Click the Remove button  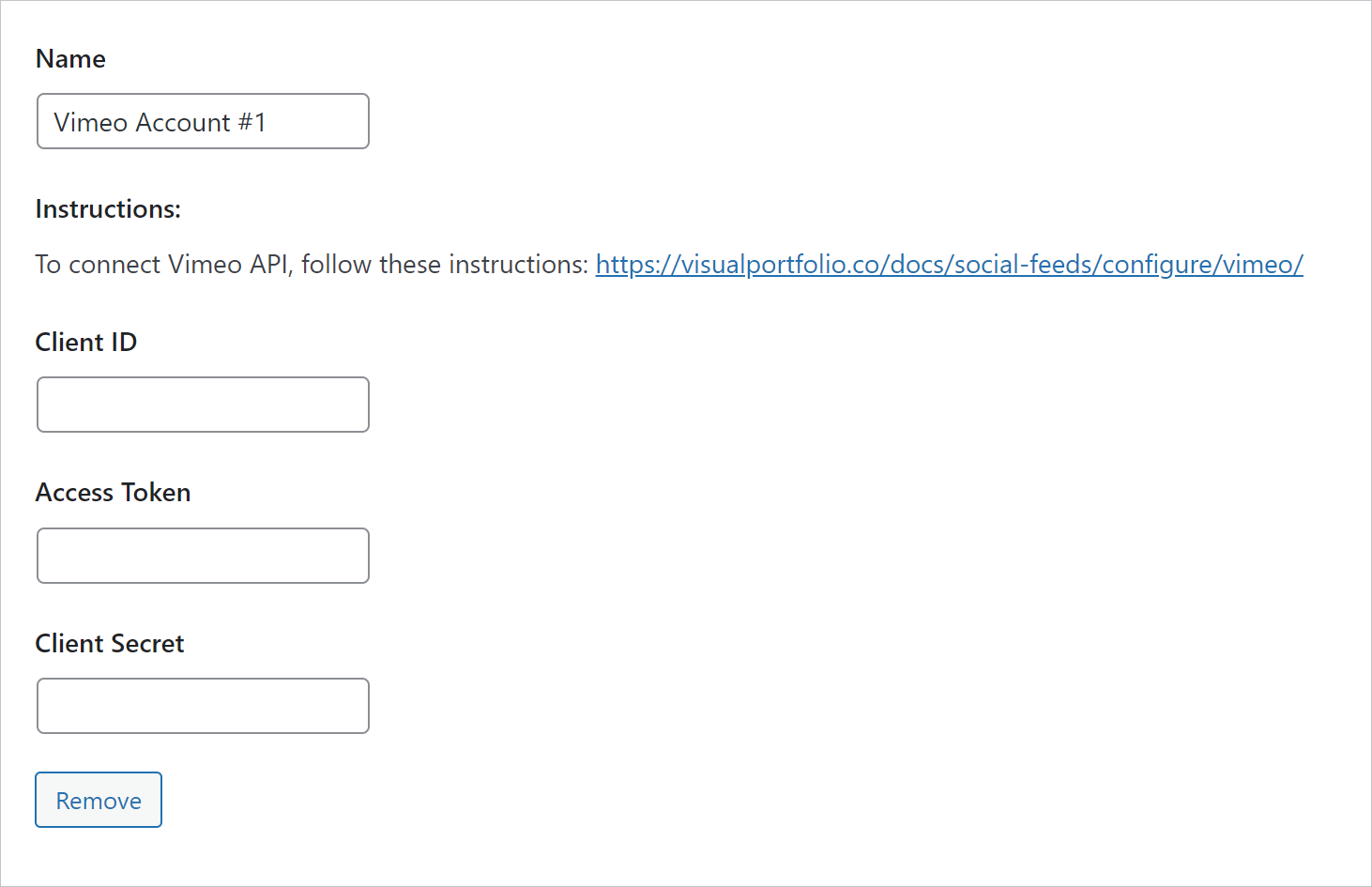pos(99,800)
